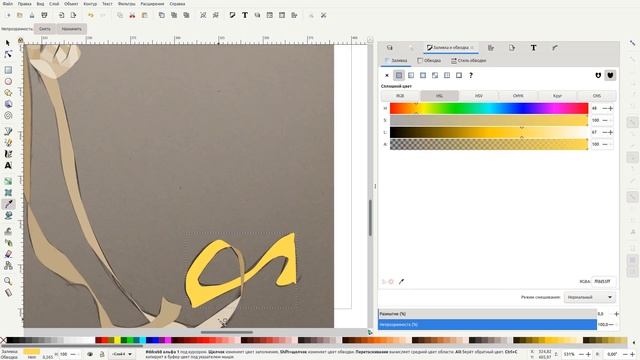Toggle layer visibility eye in status bar
Screen dimensions: 640x360
pos(90,354)
